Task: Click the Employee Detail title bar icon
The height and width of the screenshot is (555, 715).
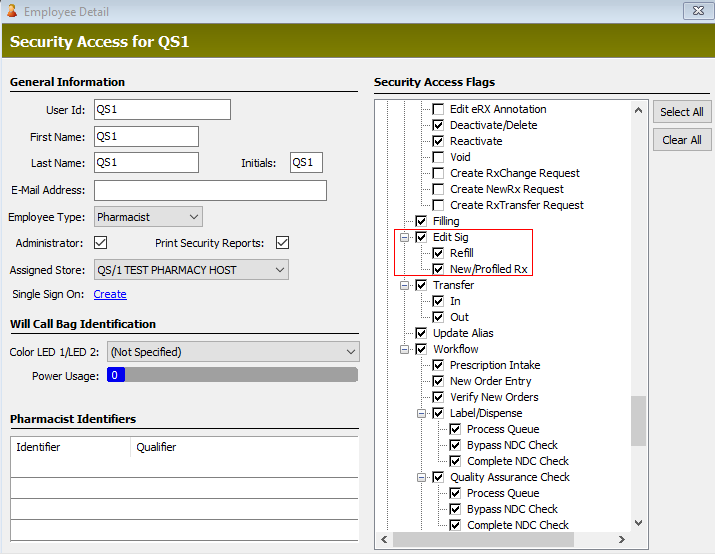Action: click(12, 12)
